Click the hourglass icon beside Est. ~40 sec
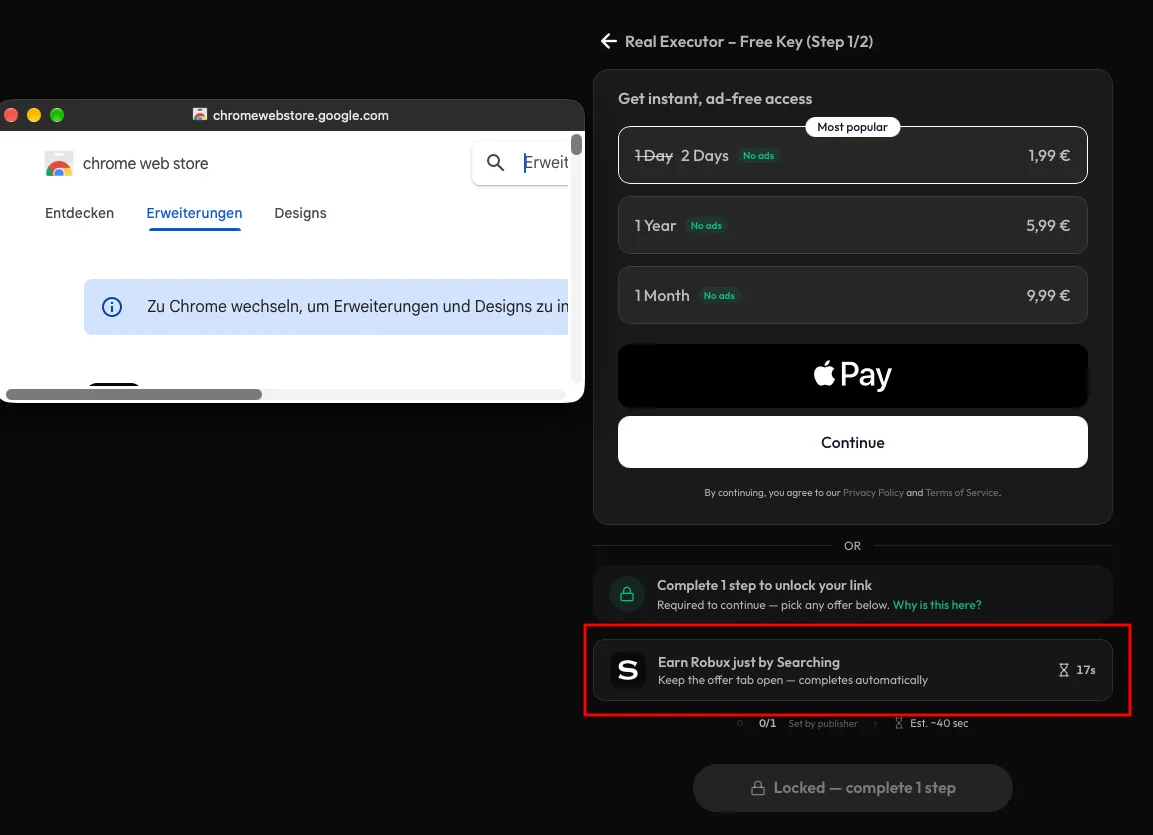The width and height of the screenshot is (1153, 835). click(899, 723)
